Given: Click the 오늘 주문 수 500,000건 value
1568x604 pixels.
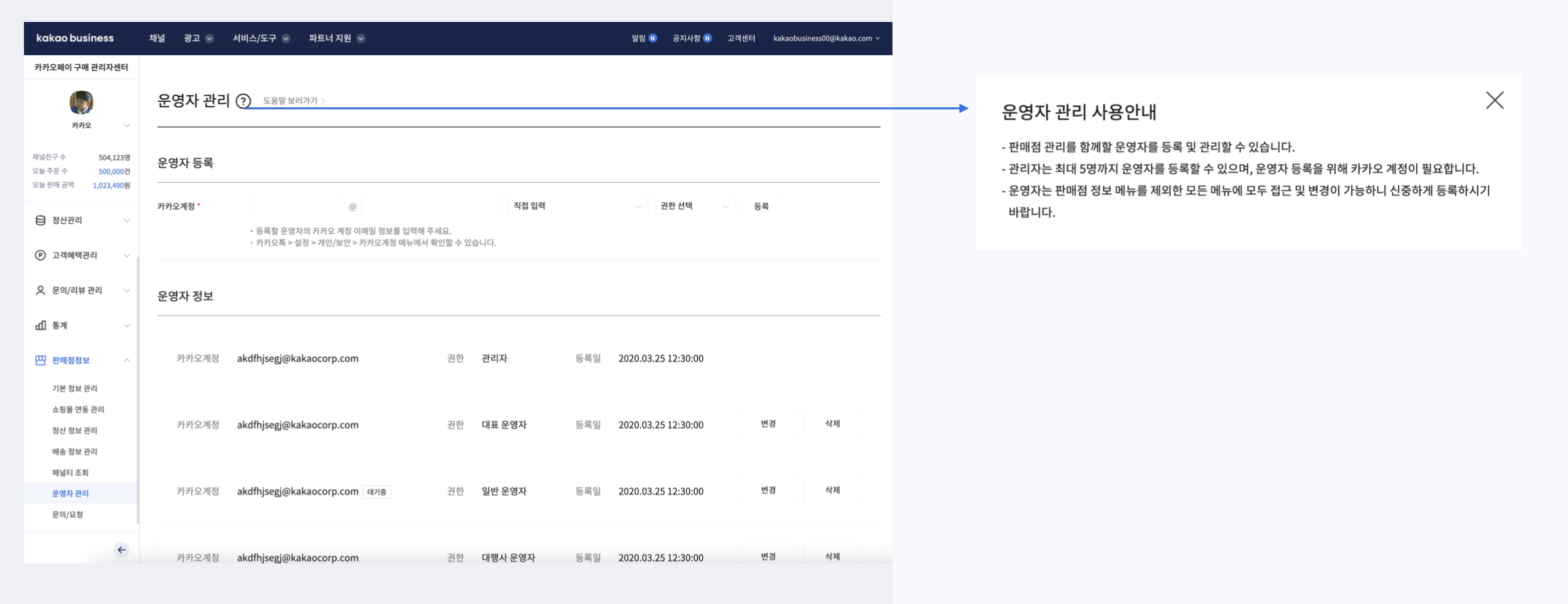Looking at the screenshot, I should [114, 172].
